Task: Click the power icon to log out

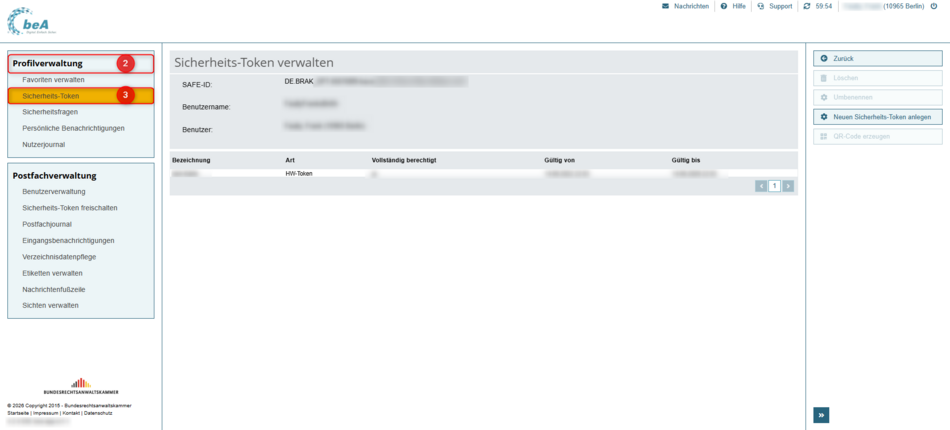Action: tap(934, 6)
